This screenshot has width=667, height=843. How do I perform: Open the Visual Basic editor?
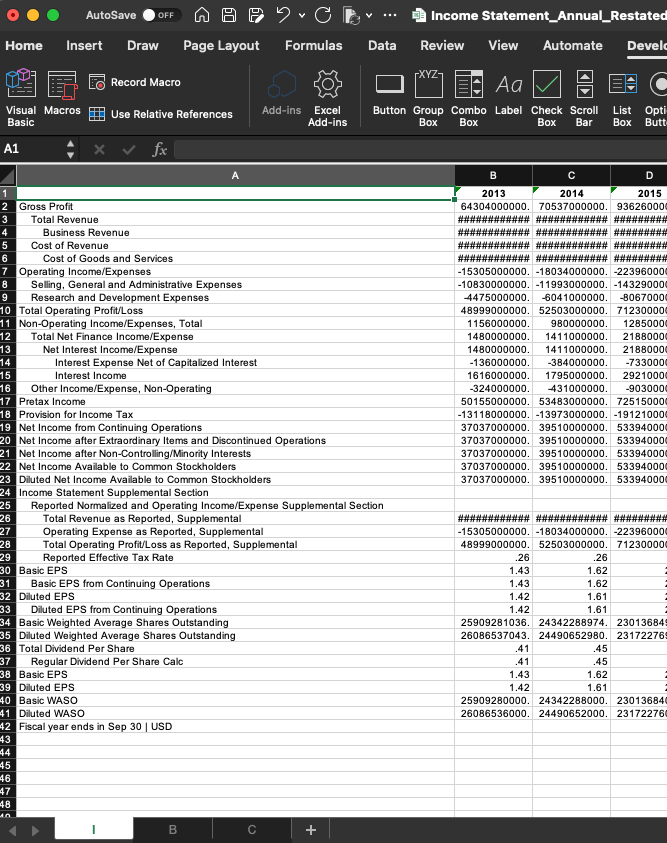21,98
